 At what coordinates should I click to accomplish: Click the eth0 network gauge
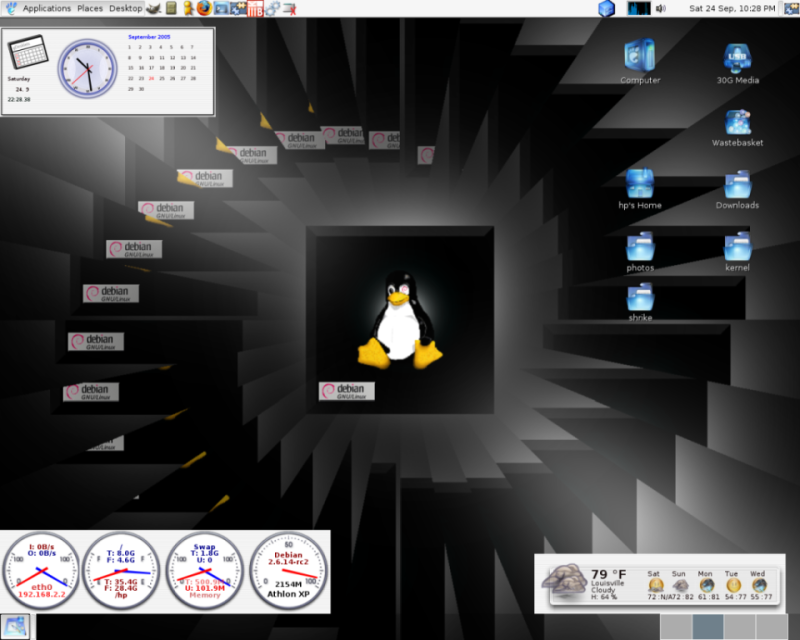pos(41,571)
